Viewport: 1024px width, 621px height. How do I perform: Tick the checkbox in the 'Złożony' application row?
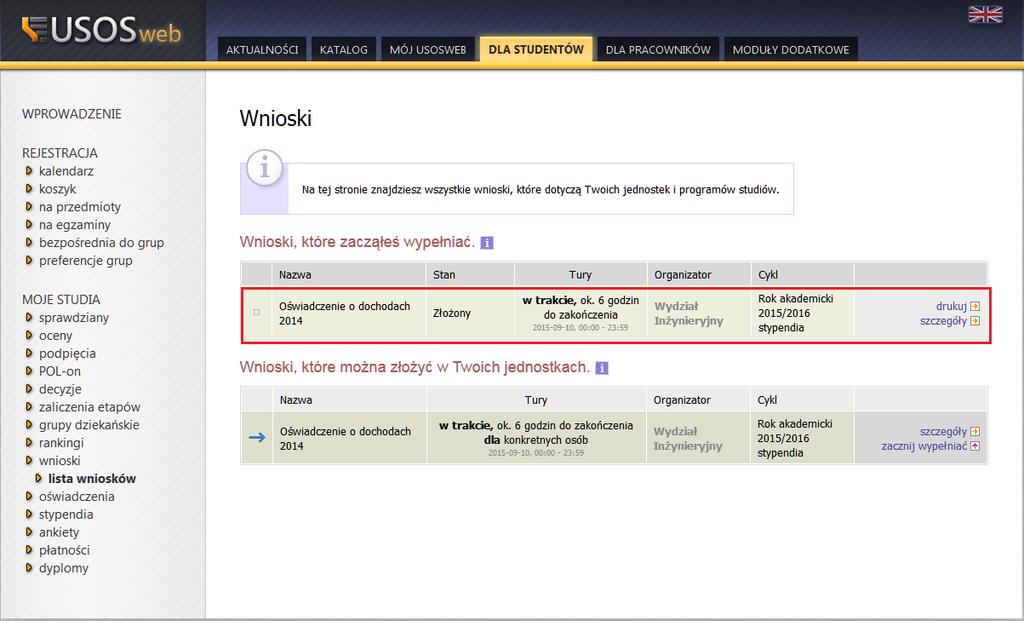[256, 312]
